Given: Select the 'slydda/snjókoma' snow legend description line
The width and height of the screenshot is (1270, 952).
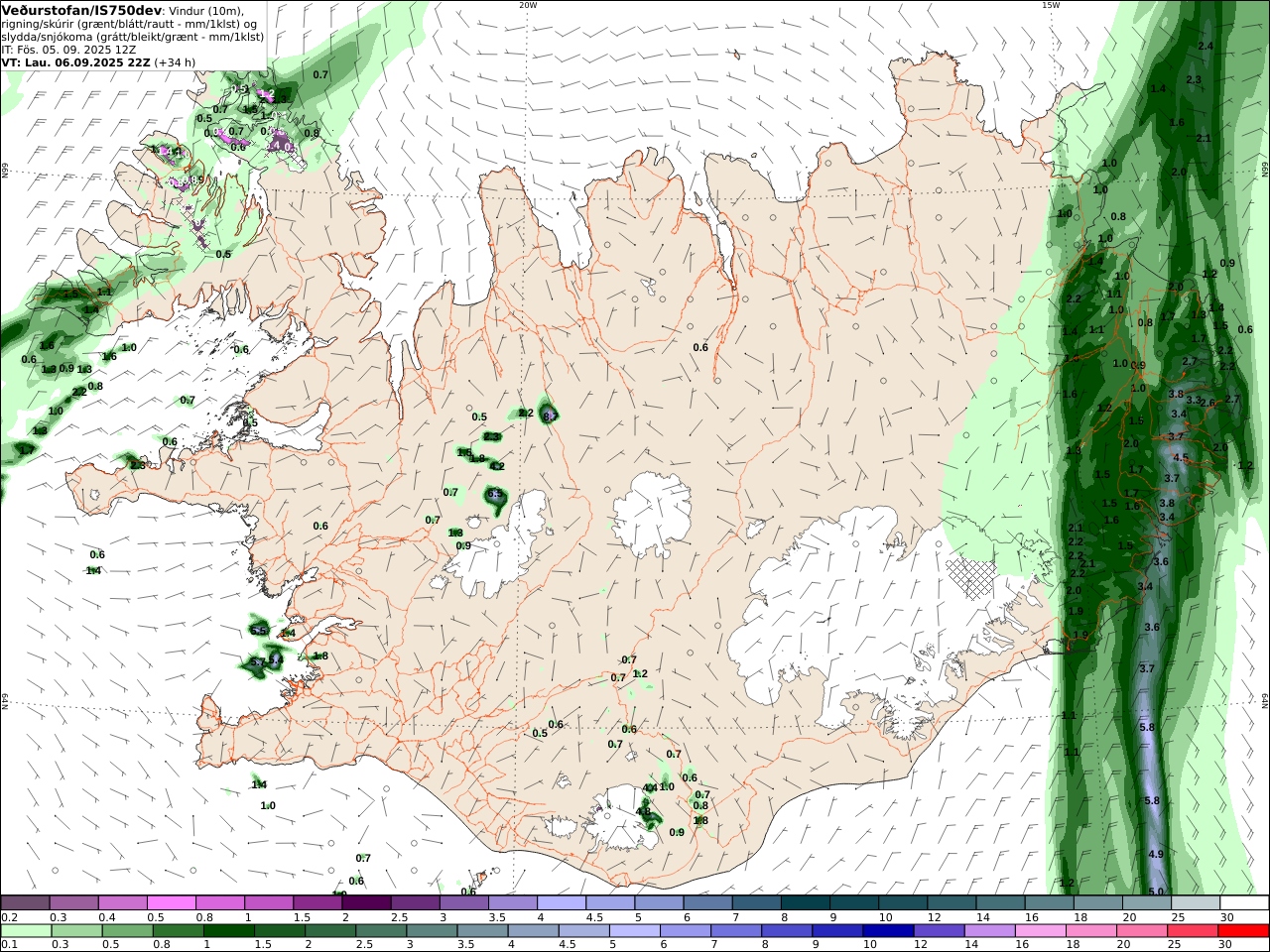Looking at the screenshot, I should click(132, 37).
